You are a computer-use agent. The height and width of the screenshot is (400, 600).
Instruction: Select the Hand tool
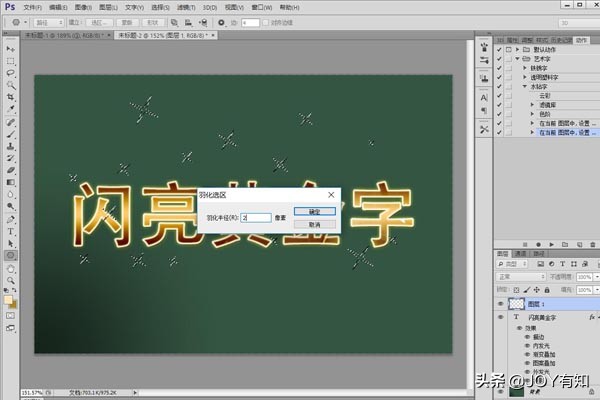click(x=10, y=269)
